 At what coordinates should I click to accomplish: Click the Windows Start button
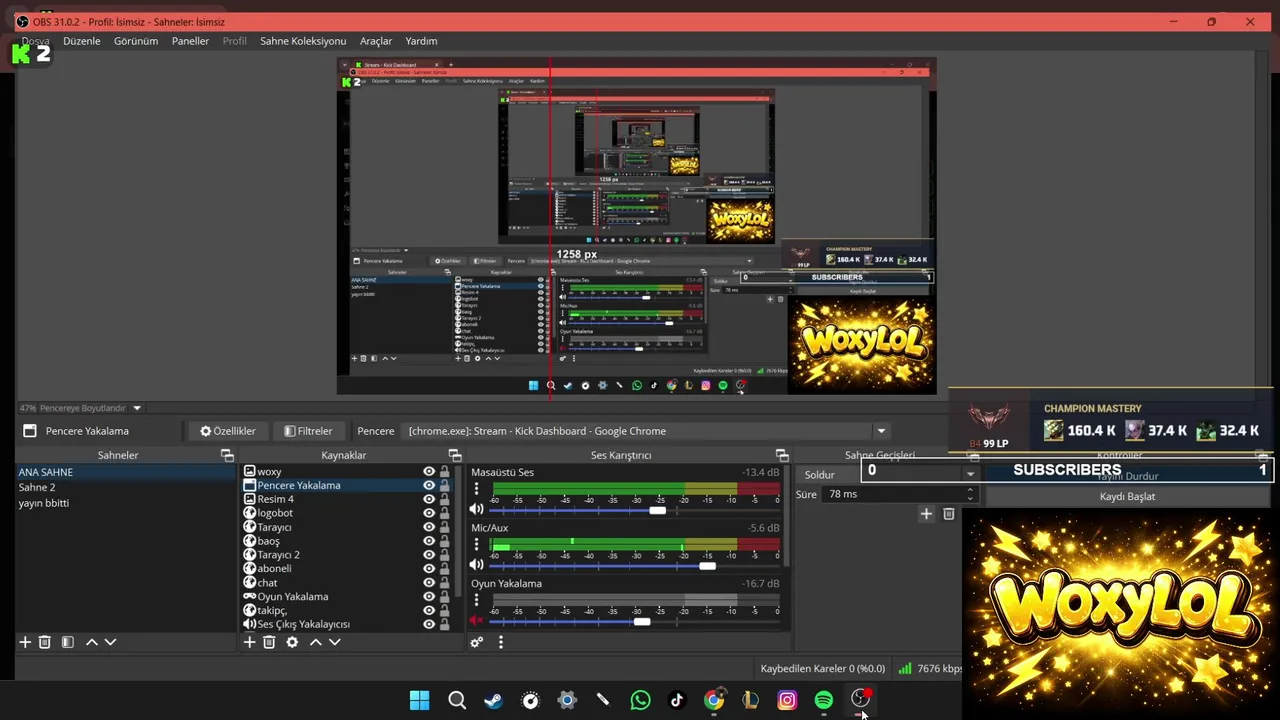coord(420,700)
